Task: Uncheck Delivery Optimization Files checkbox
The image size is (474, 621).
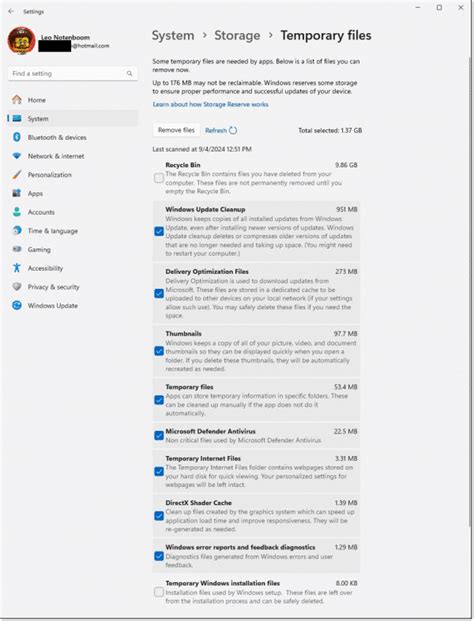Action: pos(159,293)
